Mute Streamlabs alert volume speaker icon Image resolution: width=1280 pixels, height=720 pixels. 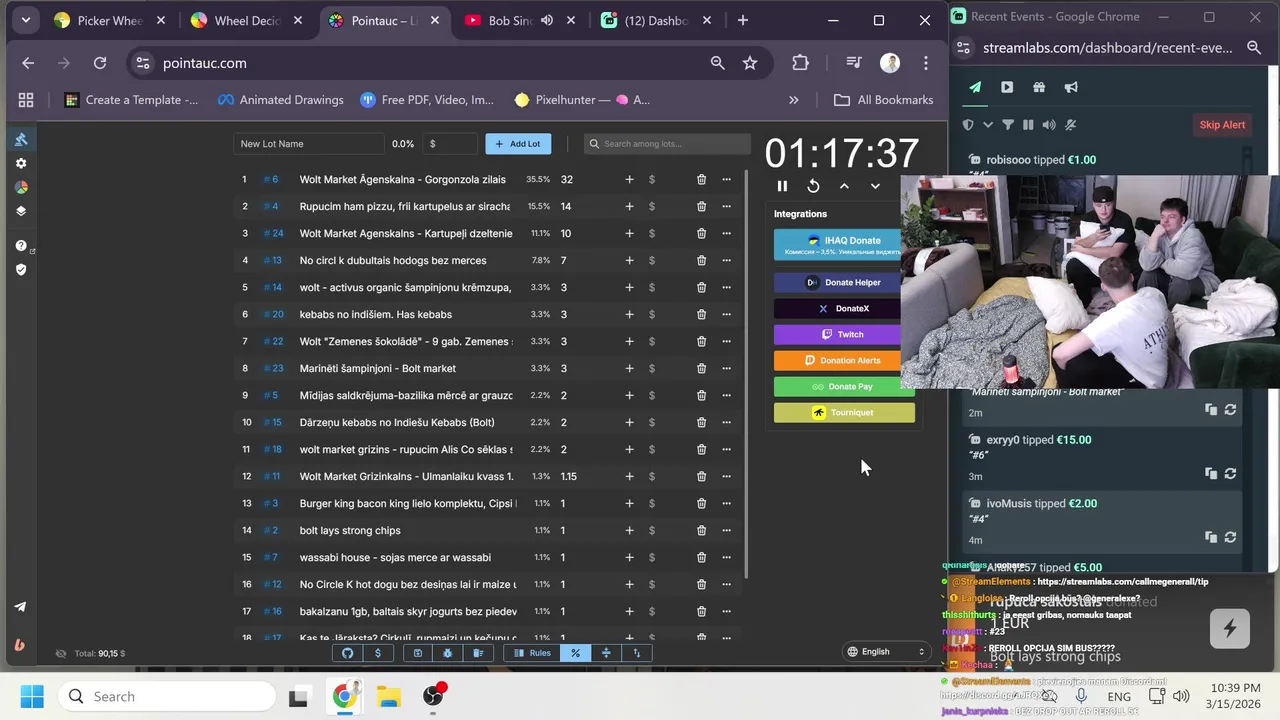pos(1049,125)
